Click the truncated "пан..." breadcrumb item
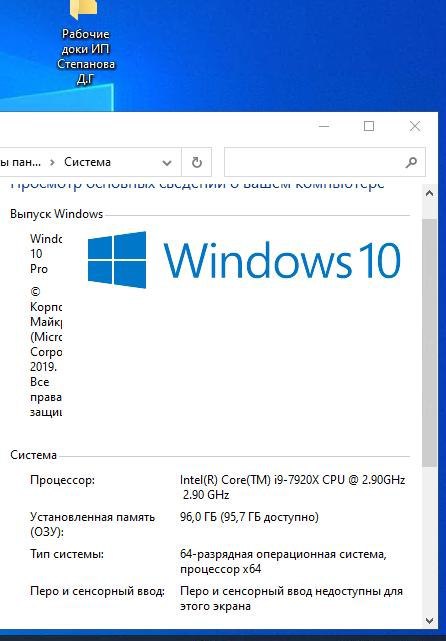 pyautogui.click(x=20, y=162)
